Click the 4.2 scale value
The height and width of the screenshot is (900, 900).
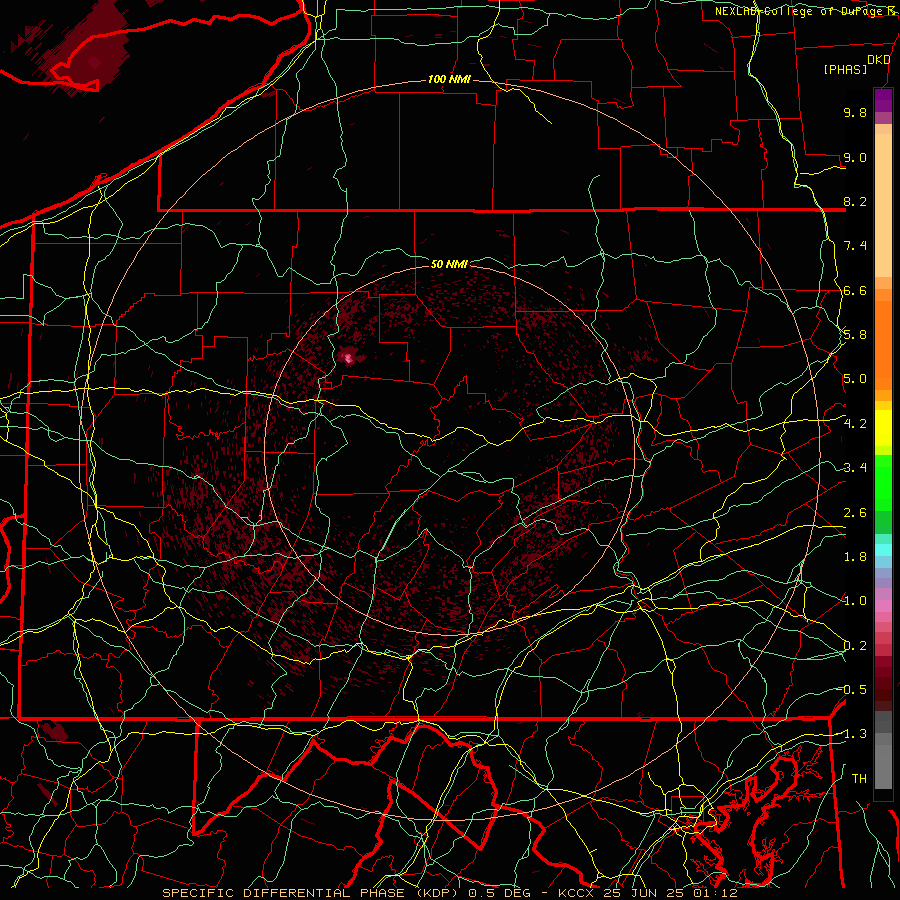tap(855, 424)
